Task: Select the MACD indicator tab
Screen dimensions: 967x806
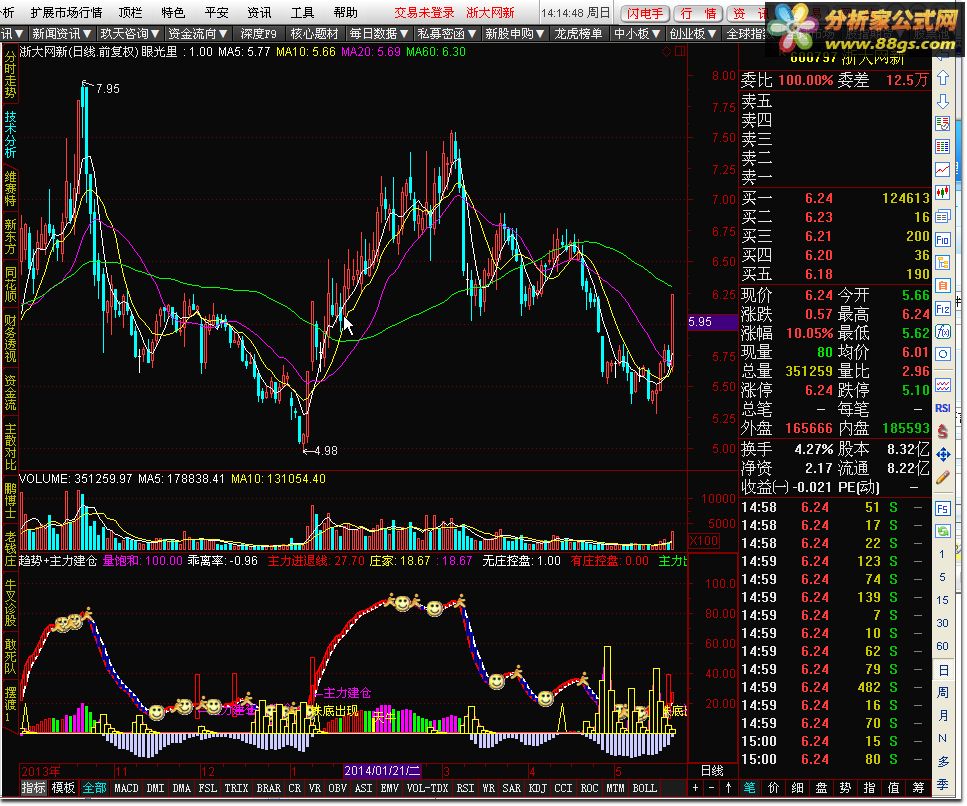Action: [x=126, y=788]
